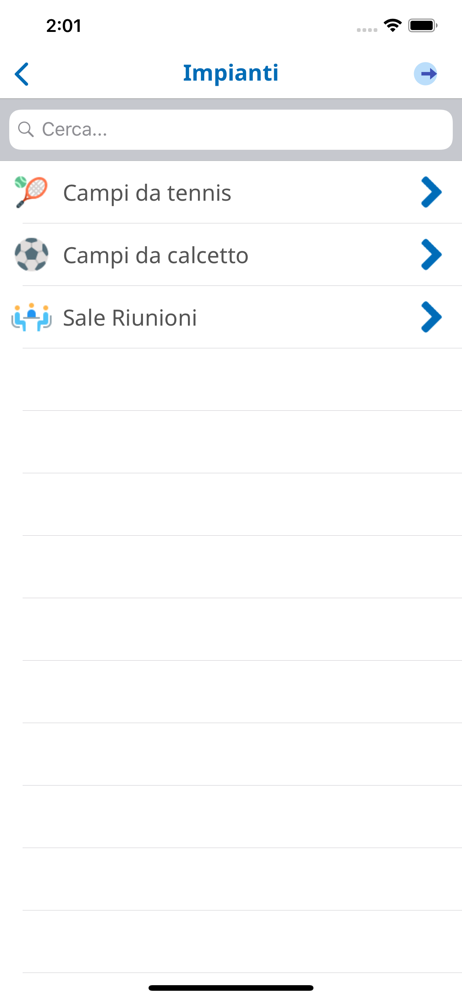This screenshot has height=1000, width=462.
Task: Tap the meeting room people icon
Action: [31, 318]
